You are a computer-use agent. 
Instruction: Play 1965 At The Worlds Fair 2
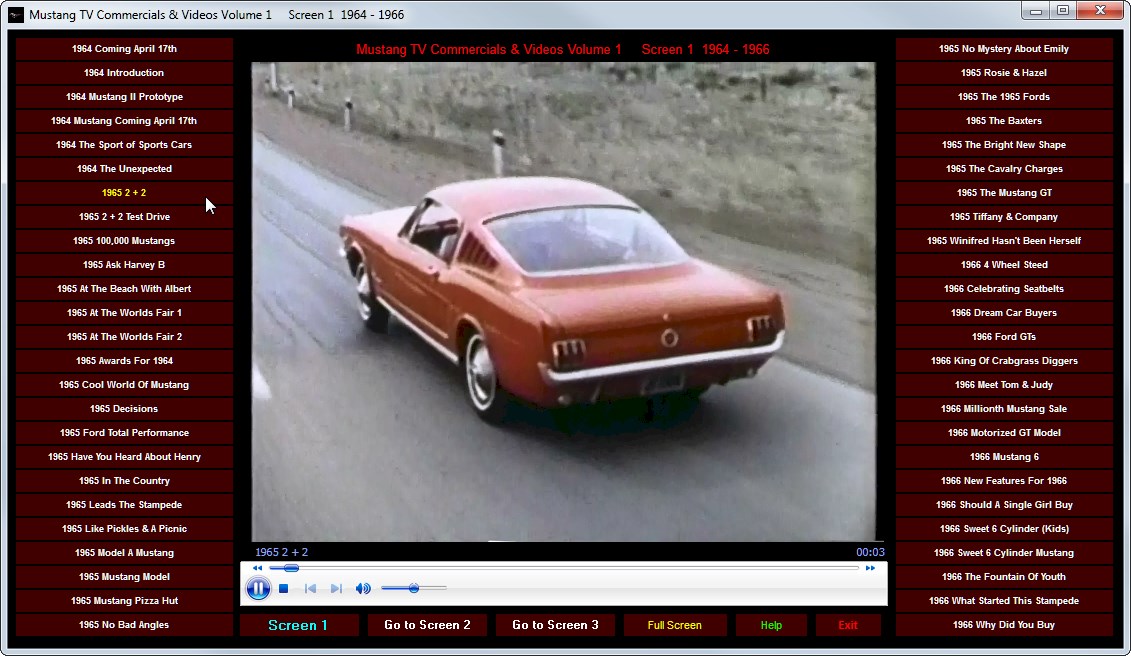(x=124, y=336)
